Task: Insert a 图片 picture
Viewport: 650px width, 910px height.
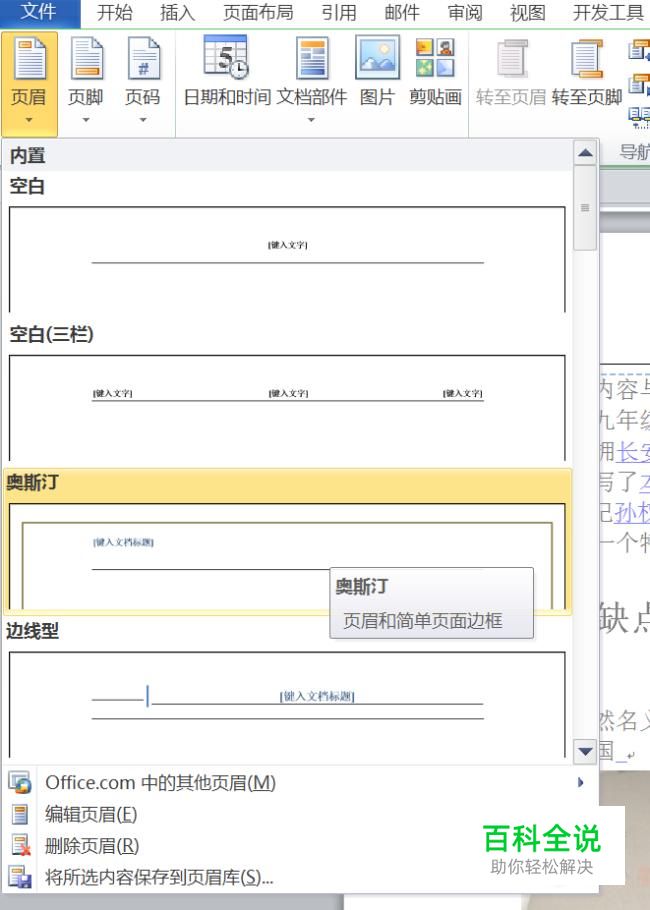Action: pyautogui.click(x=377, y=71)
